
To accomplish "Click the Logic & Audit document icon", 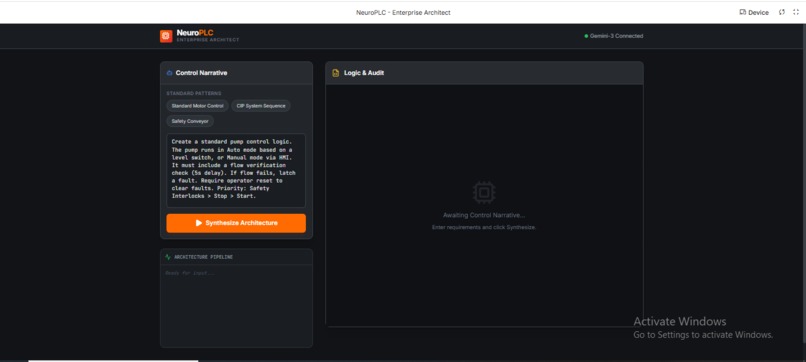I will coord(336,73).
